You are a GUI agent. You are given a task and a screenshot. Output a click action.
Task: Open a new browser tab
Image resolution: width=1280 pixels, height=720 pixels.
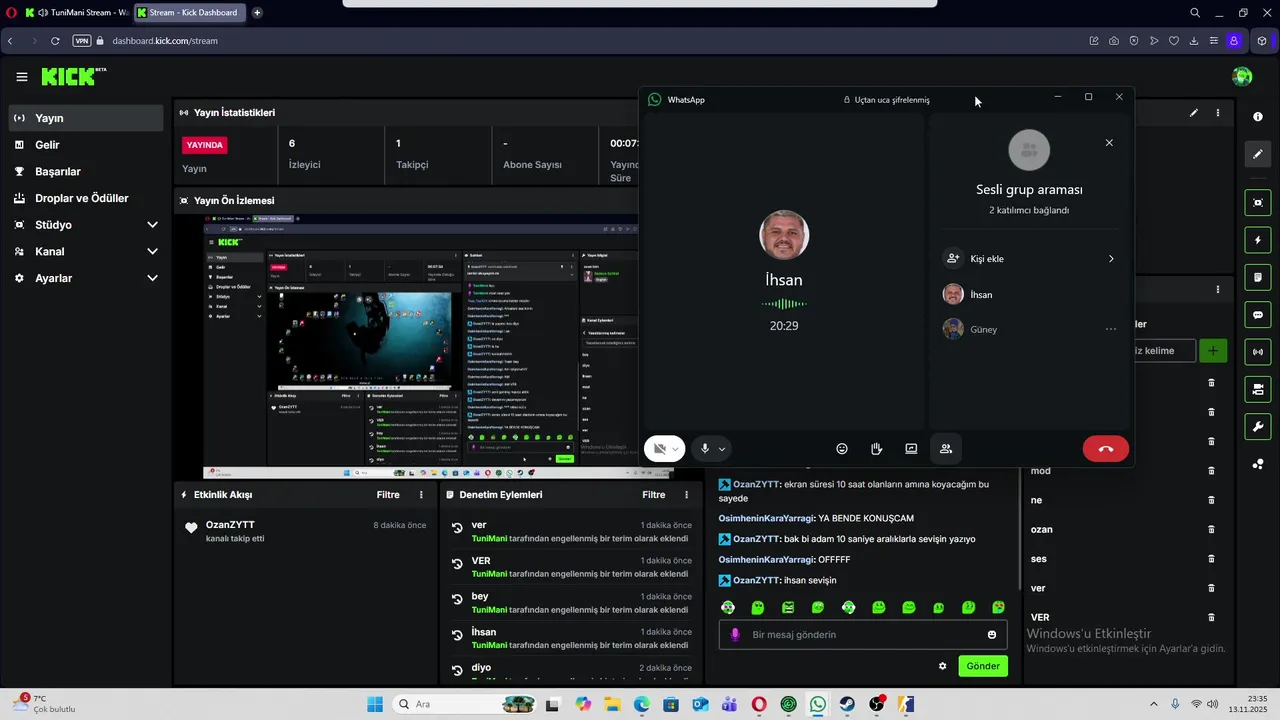pyautogui.click(x=257, y=13)
